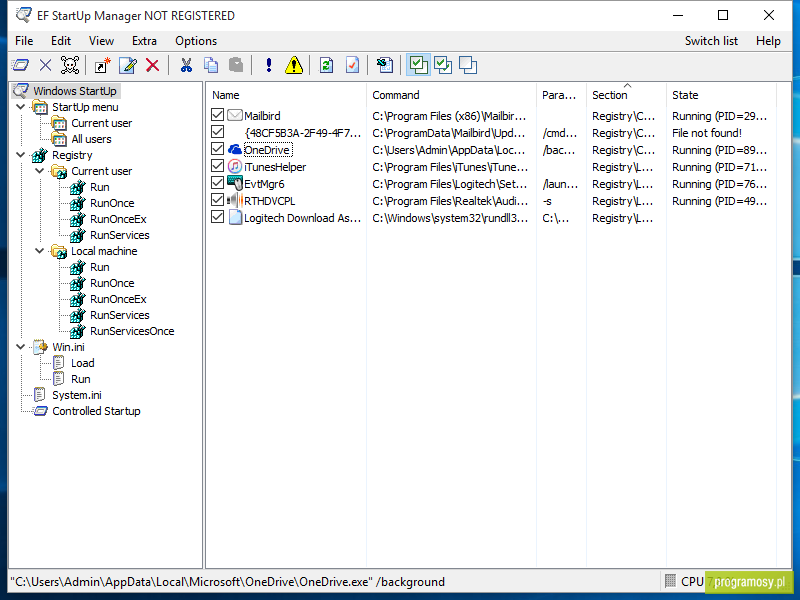The image size is (800, 600).
Task: Create a new startup entry with the shortcut-star icon
Action: pyautogui.click(x=103, y=65)
